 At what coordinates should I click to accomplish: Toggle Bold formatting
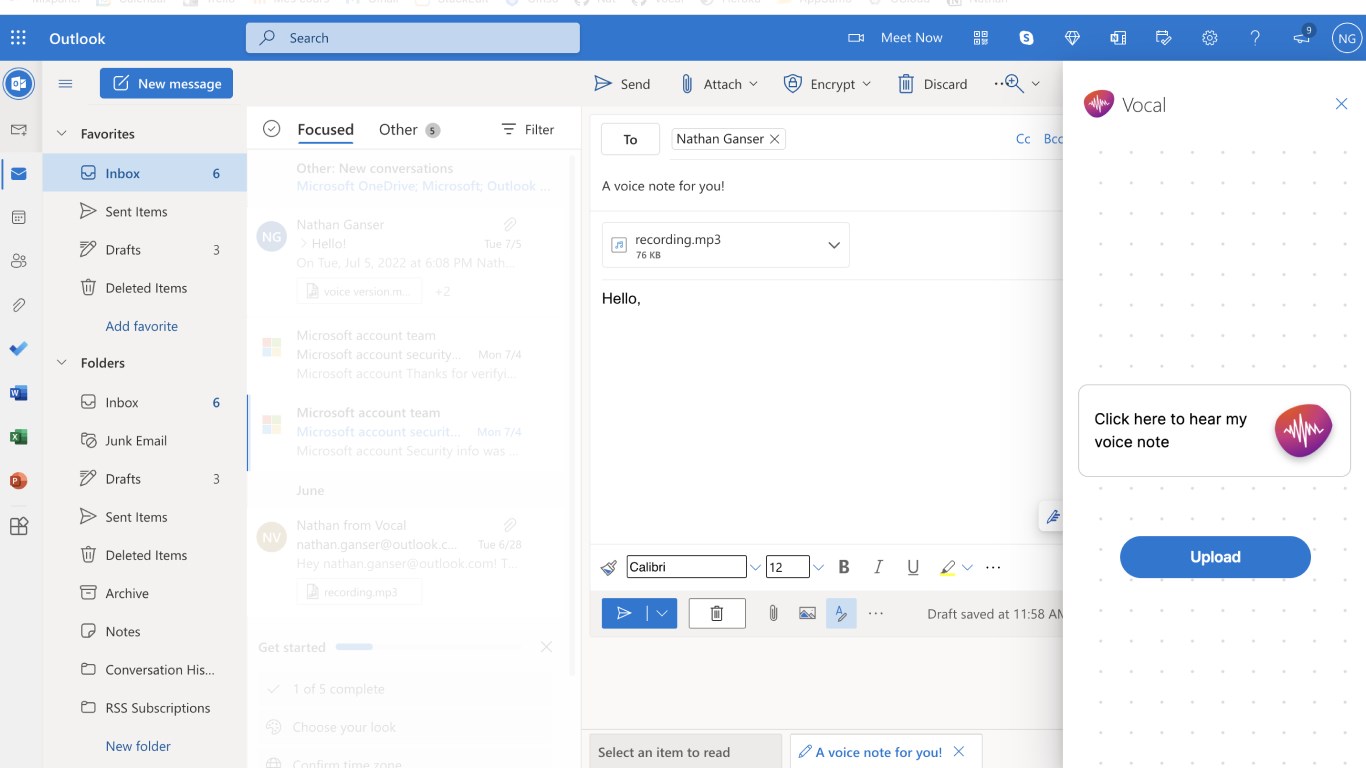[x=844, y=567]
